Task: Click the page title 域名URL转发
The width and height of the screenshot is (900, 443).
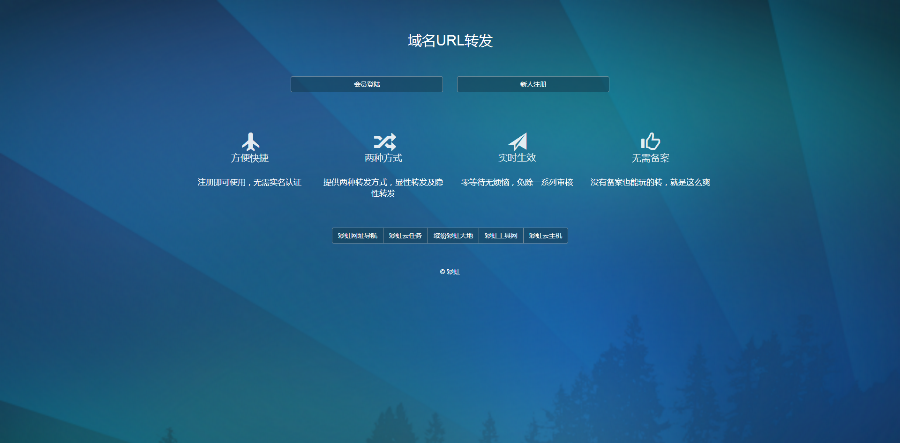Action: click(450, 41)
